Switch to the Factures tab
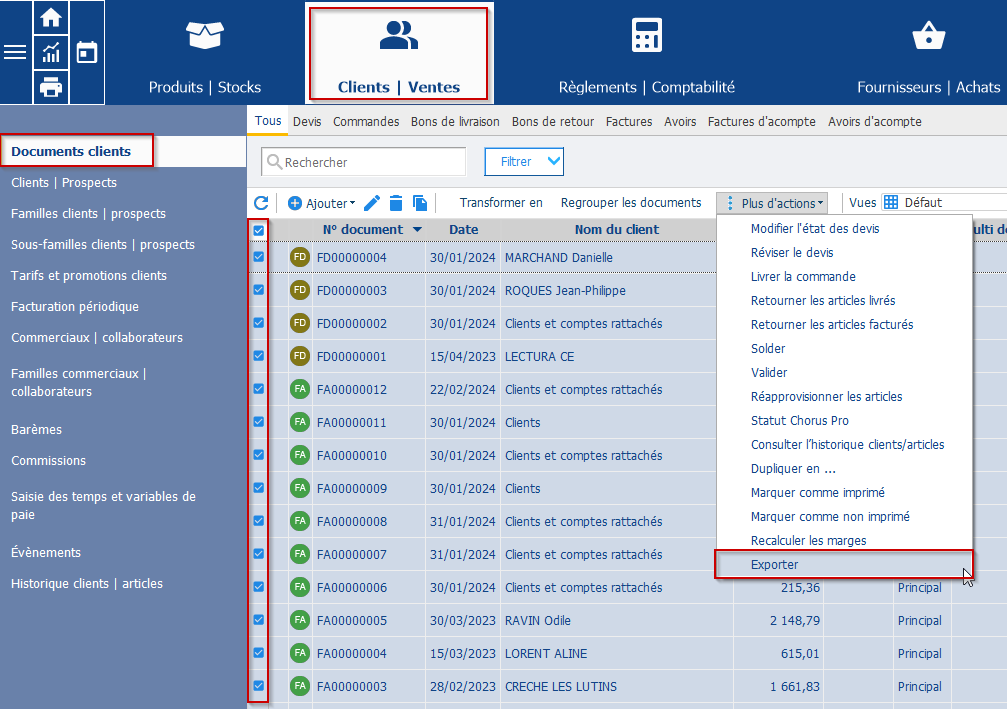The image size is (1007, 709). tap(628, 121)
